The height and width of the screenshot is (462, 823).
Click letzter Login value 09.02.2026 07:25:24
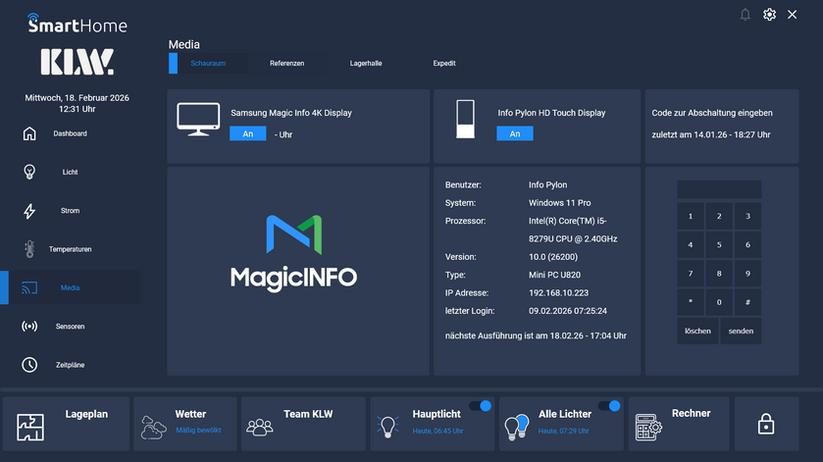[x=568, y=311]
